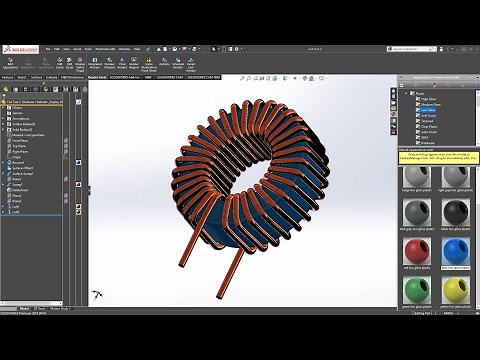Open the FeatureManager design tree tab icon

6,89
